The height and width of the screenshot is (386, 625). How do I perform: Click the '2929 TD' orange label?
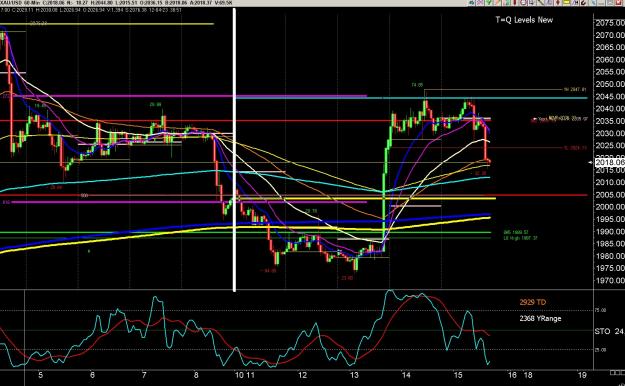[533, 302]
